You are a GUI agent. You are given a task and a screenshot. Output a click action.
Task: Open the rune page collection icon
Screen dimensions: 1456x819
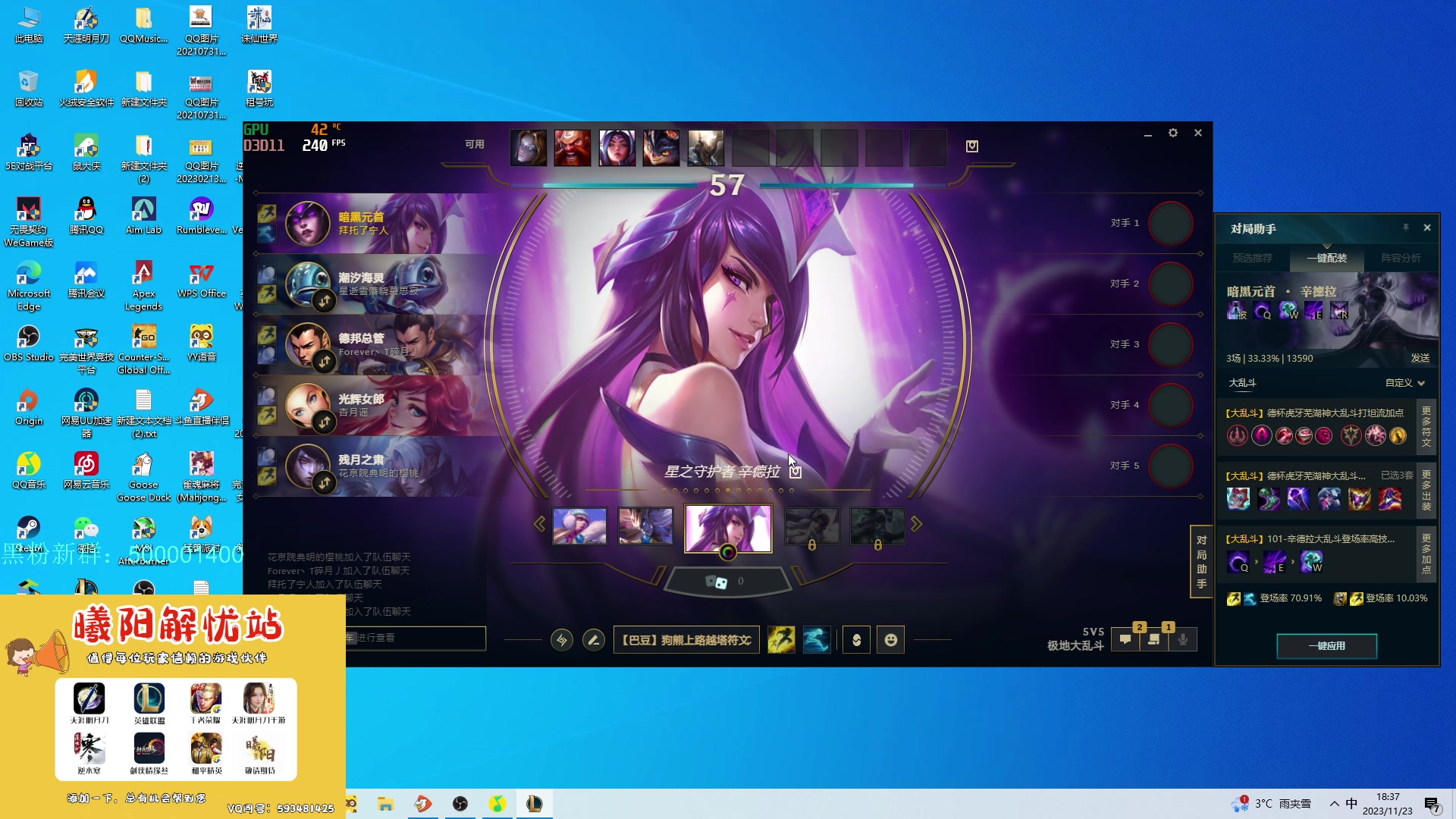(x=562, y=640)
